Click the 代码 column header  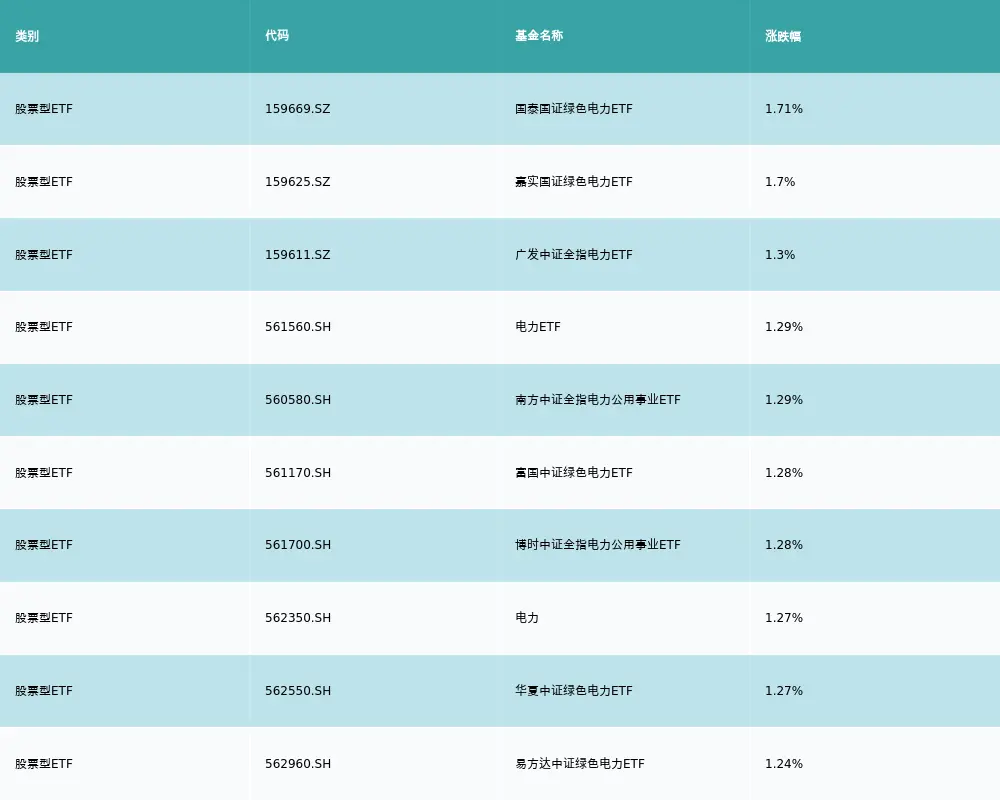point(277,36)
